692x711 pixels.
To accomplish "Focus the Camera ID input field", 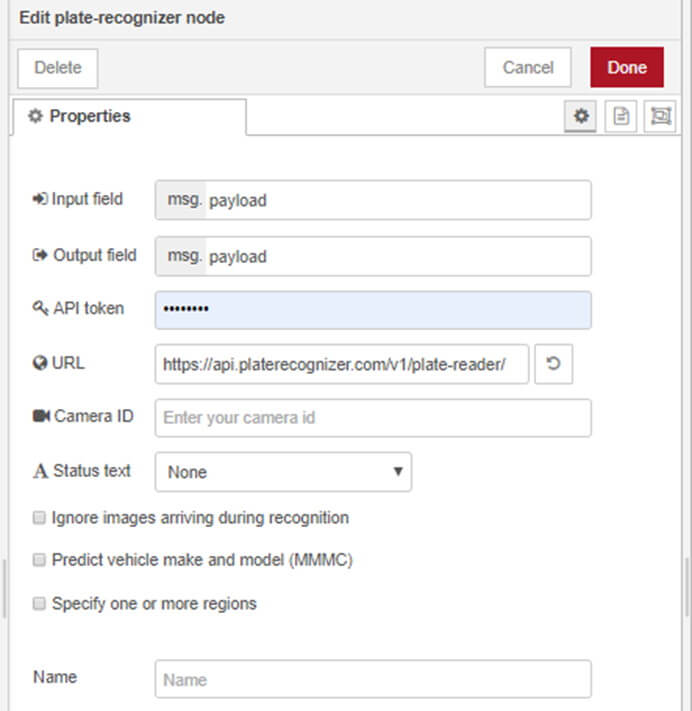I will tap(373, 418).
